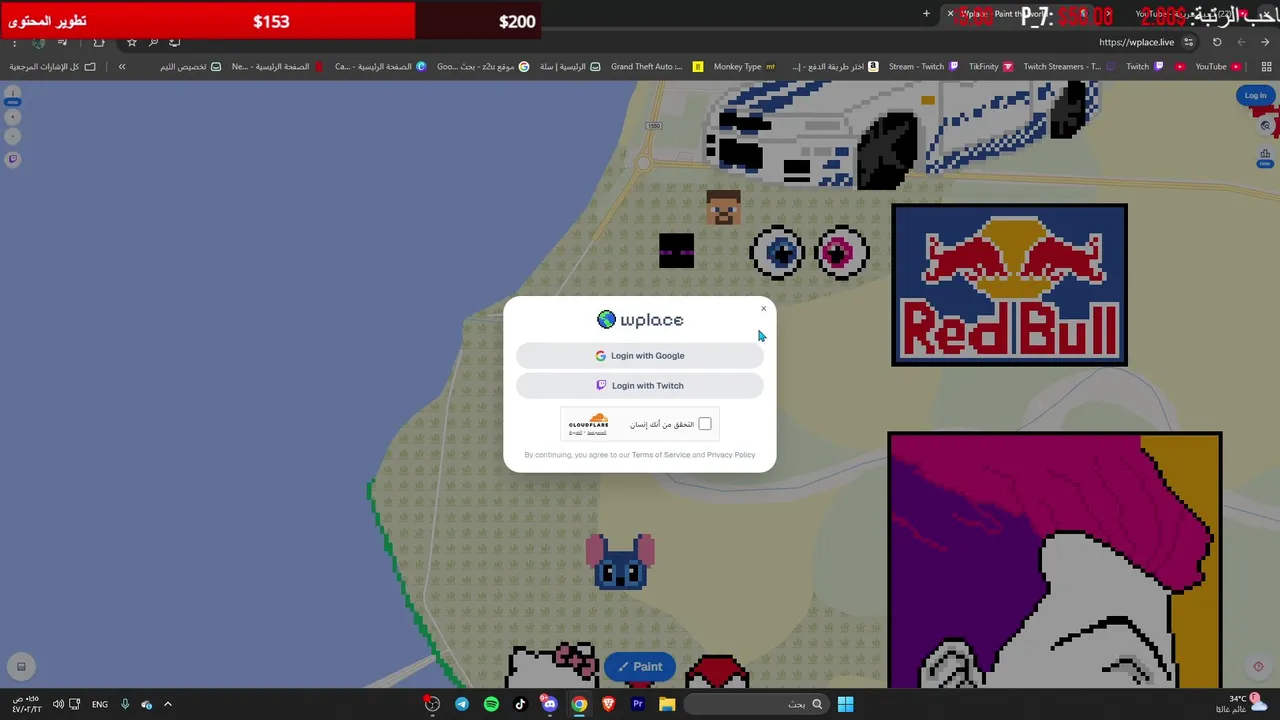Open the Twitch bookmark
The image size is (1280, 720).
point(1144,67)
